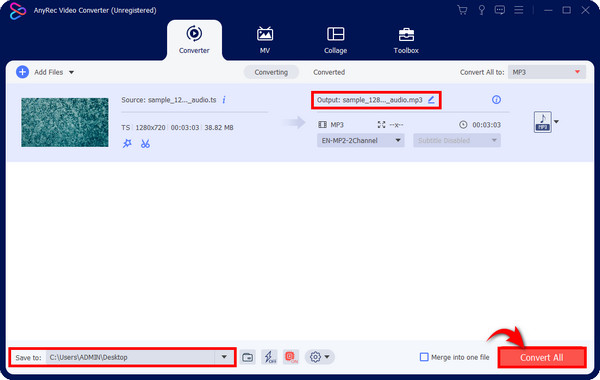This screenshot has height=380, width=600.
Task: Toggle the red GPU acceleration icon
Action: pos(291,357)
